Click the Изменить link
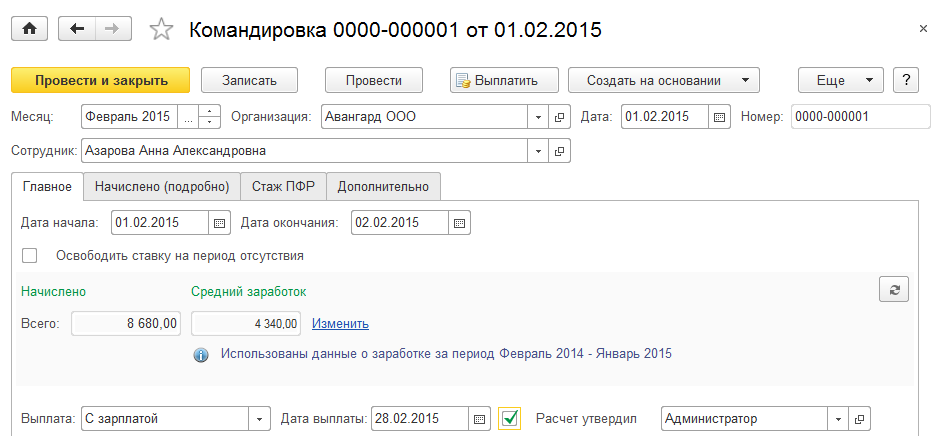This screenshot has width=938, height=436. click(340, 323)
